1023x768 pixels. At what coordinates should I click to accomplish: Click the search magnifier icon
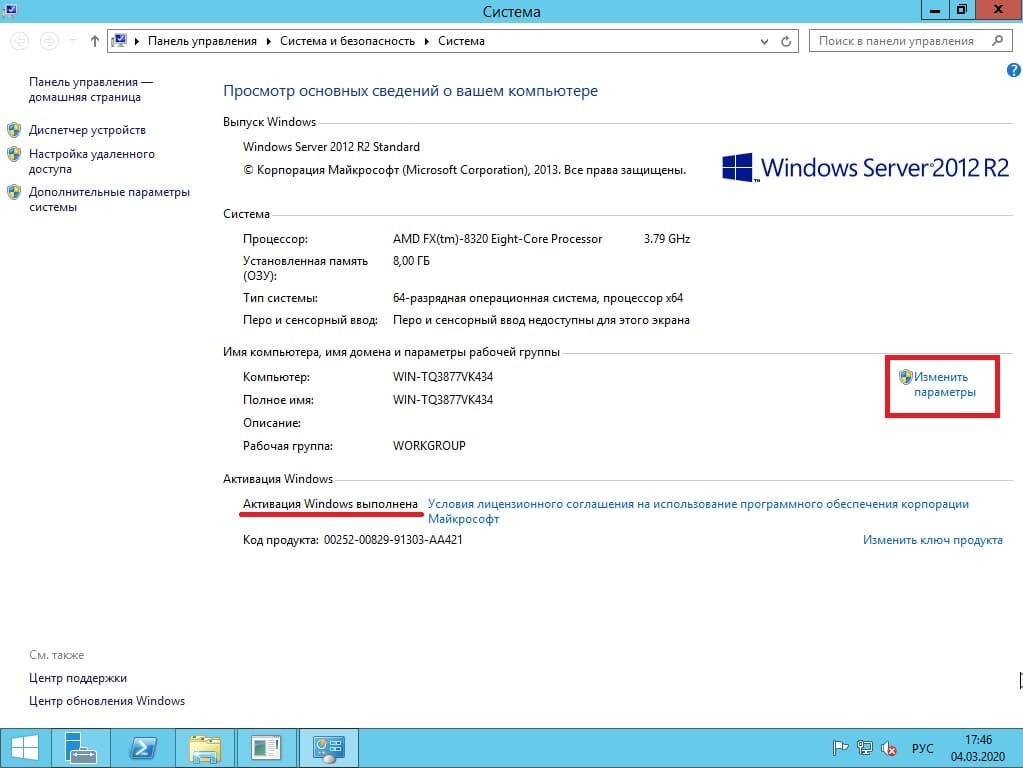998,40
